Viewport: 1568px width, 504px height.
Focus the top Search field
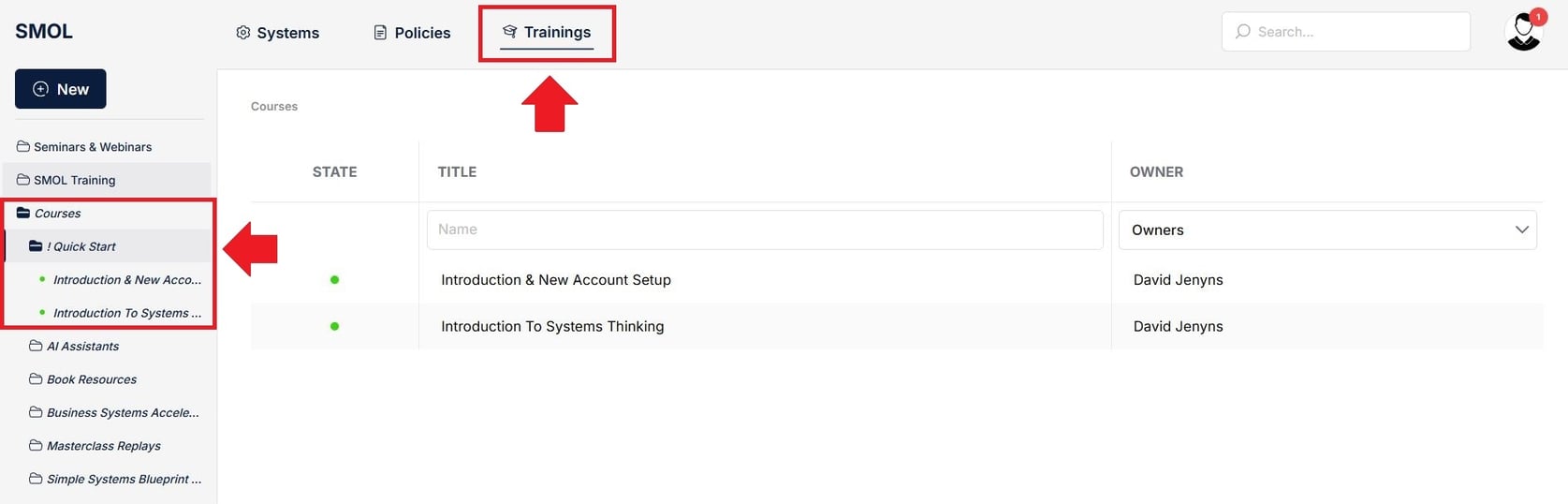(1345, 32)
